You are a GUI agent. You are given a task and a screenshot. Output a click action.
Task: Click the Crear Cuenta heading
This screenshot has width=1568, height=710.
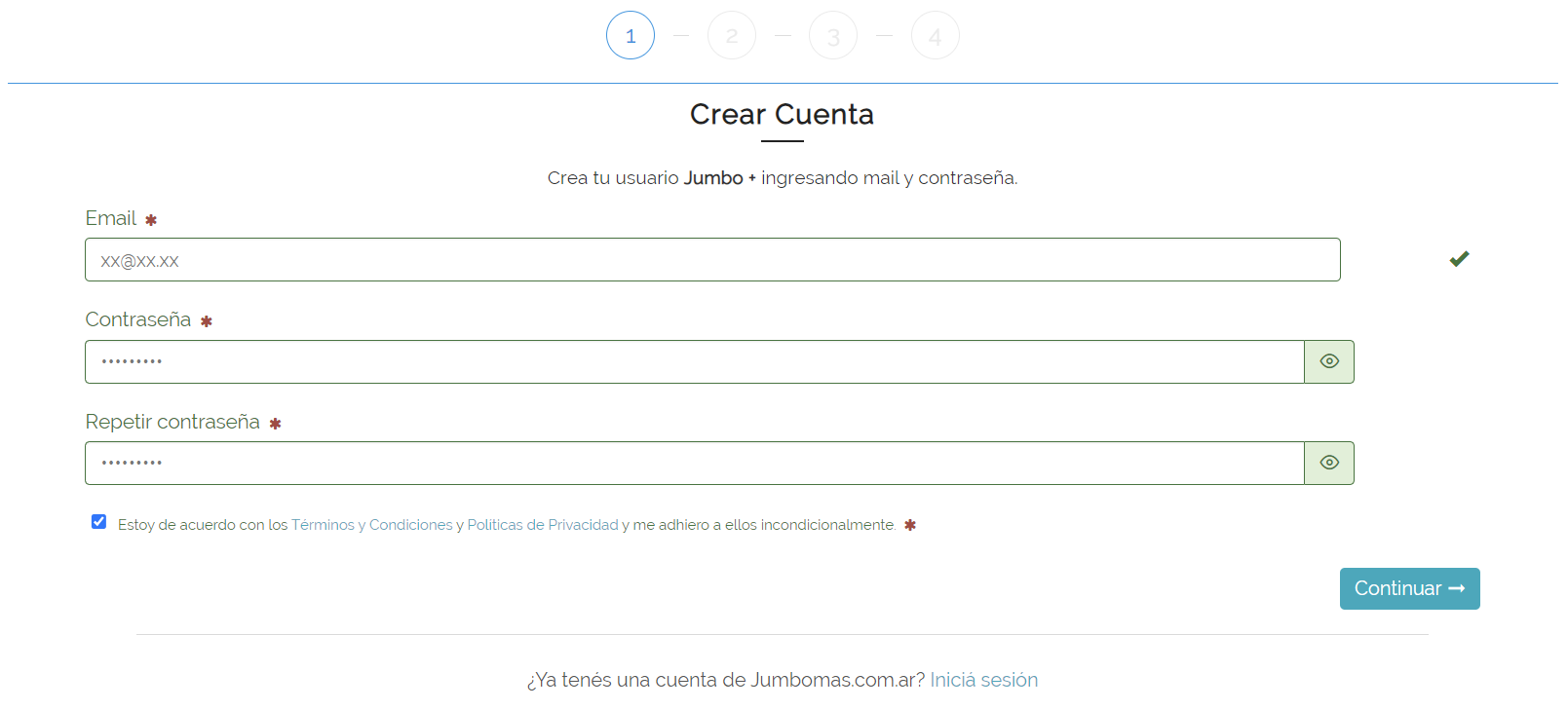coord(782,114)
